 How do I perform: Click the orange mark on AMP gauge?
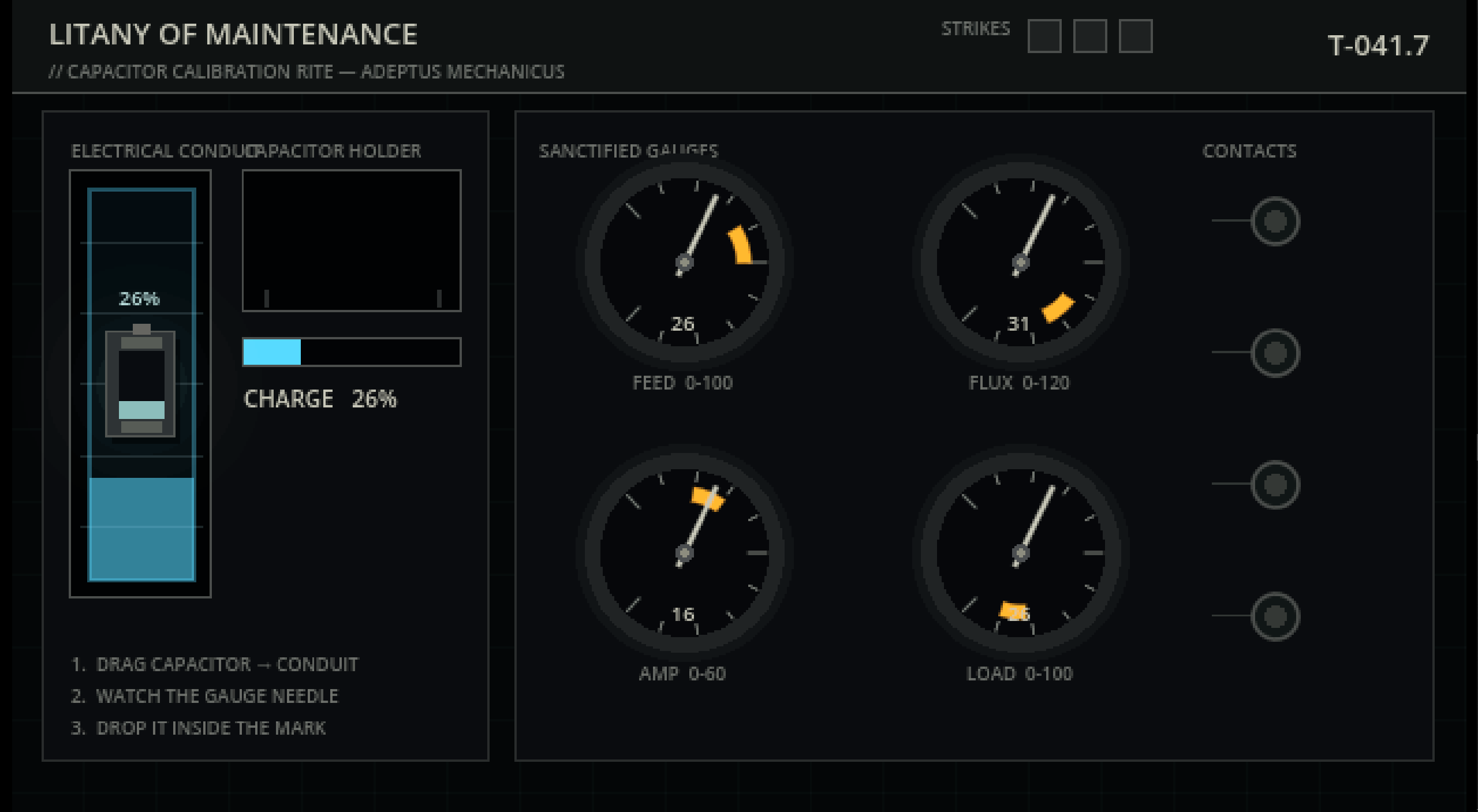707,499
